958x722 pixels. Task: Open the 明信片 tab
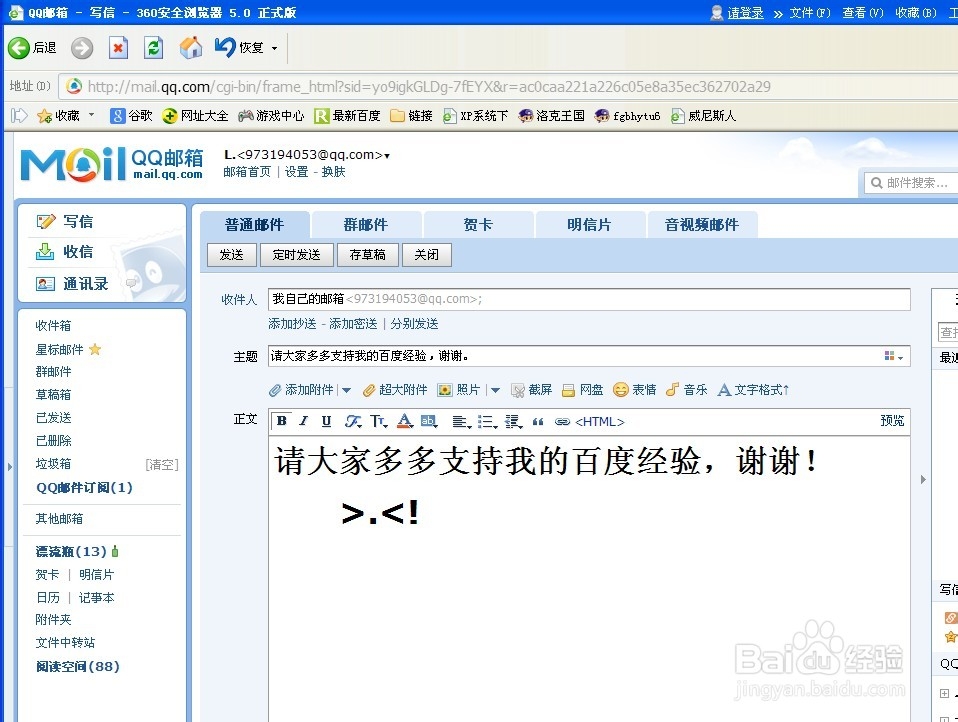[x=590, y=224]
